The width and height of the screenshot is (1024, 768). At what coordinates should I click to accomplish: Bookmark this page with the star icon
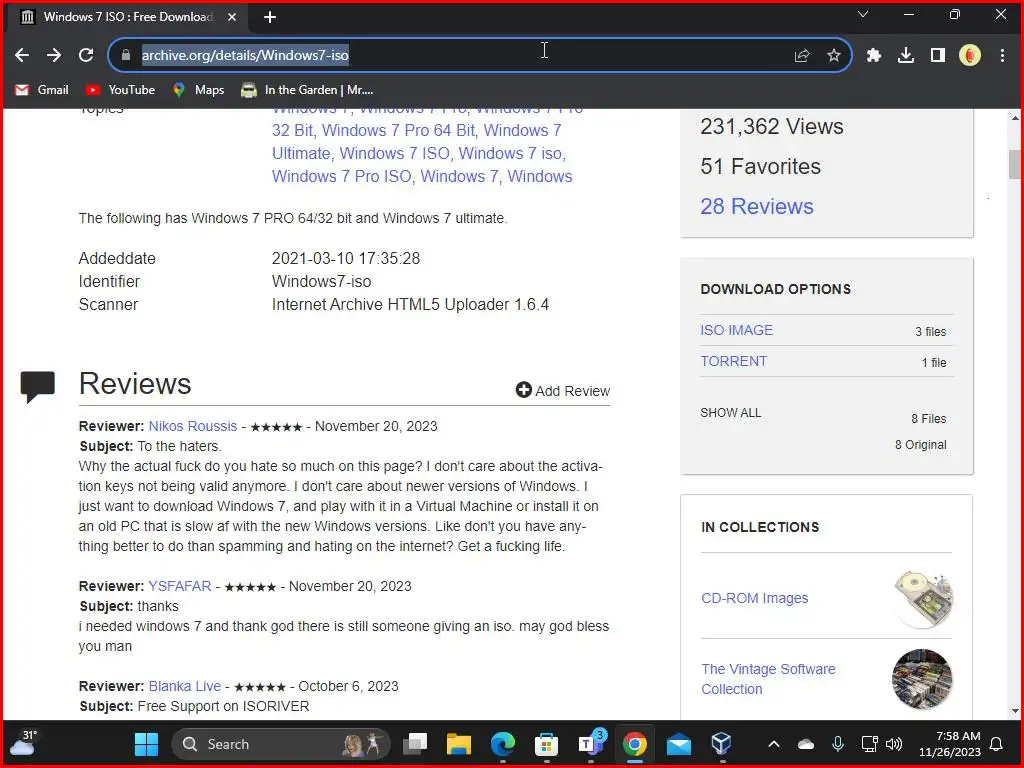tap(834, 56)
